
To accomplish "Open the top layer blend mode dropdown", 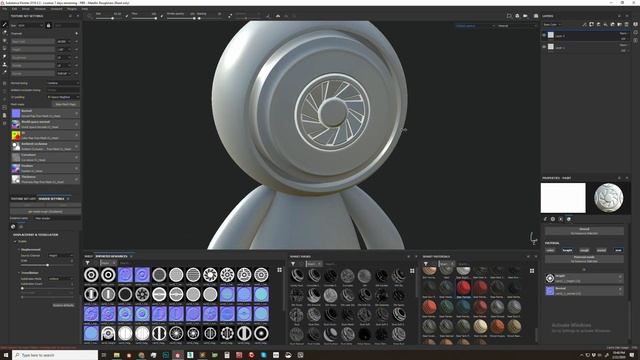I will click(623, 33).
